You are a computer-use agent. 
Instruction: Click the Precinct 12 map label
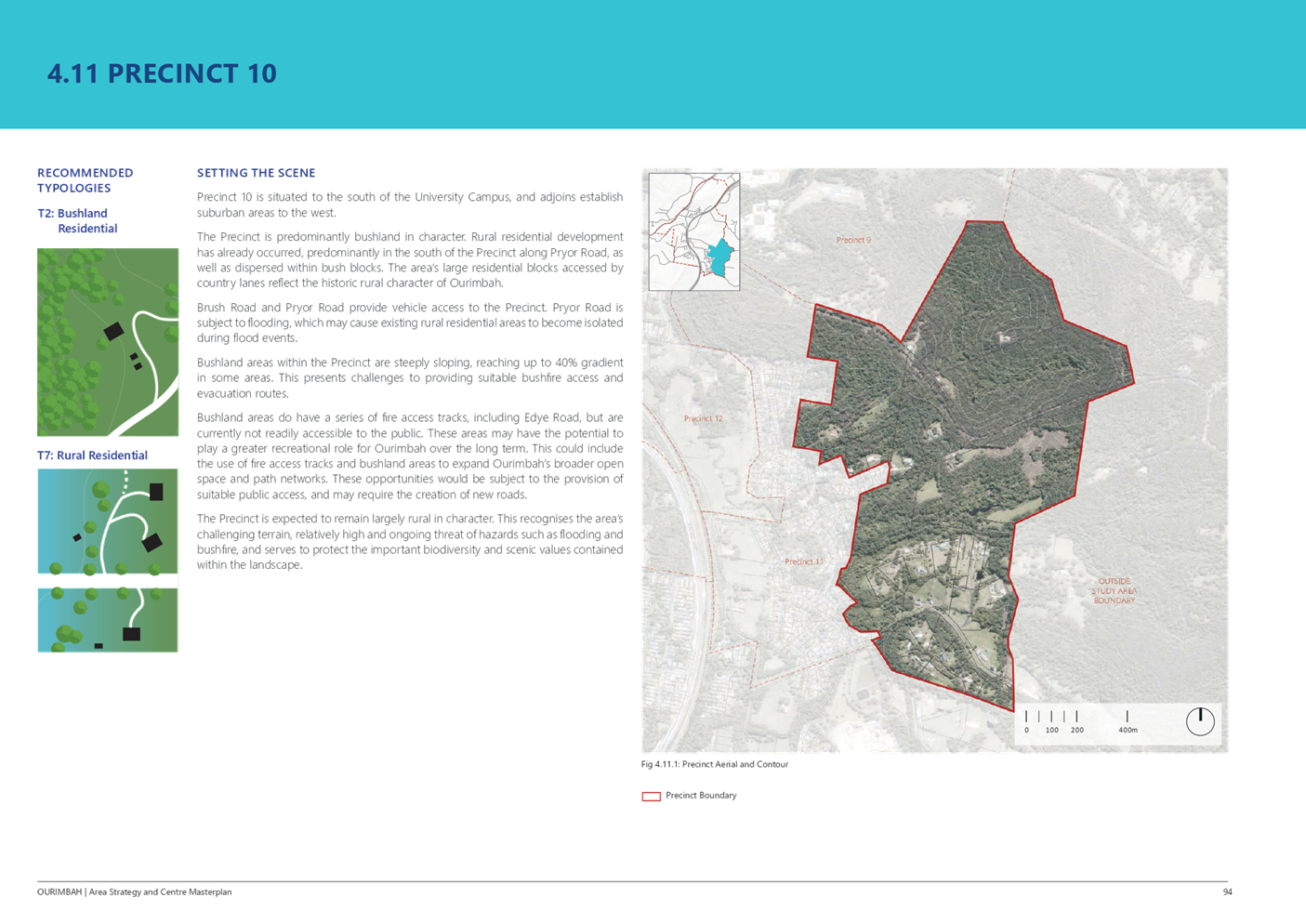(x=703, y=418)
